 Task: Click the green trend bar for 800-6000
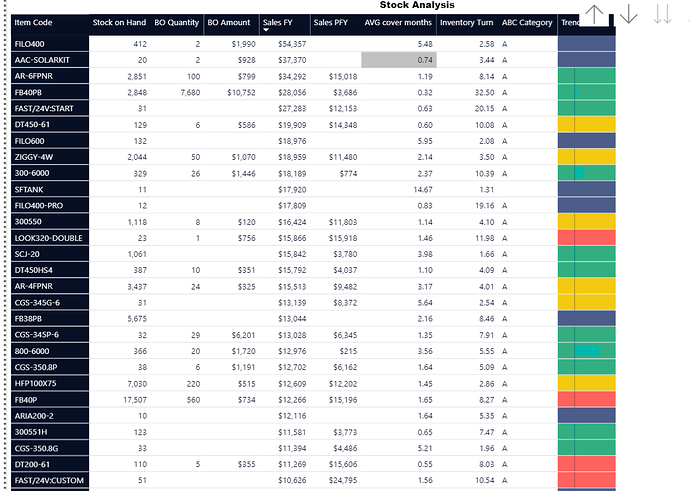[587, 351]
